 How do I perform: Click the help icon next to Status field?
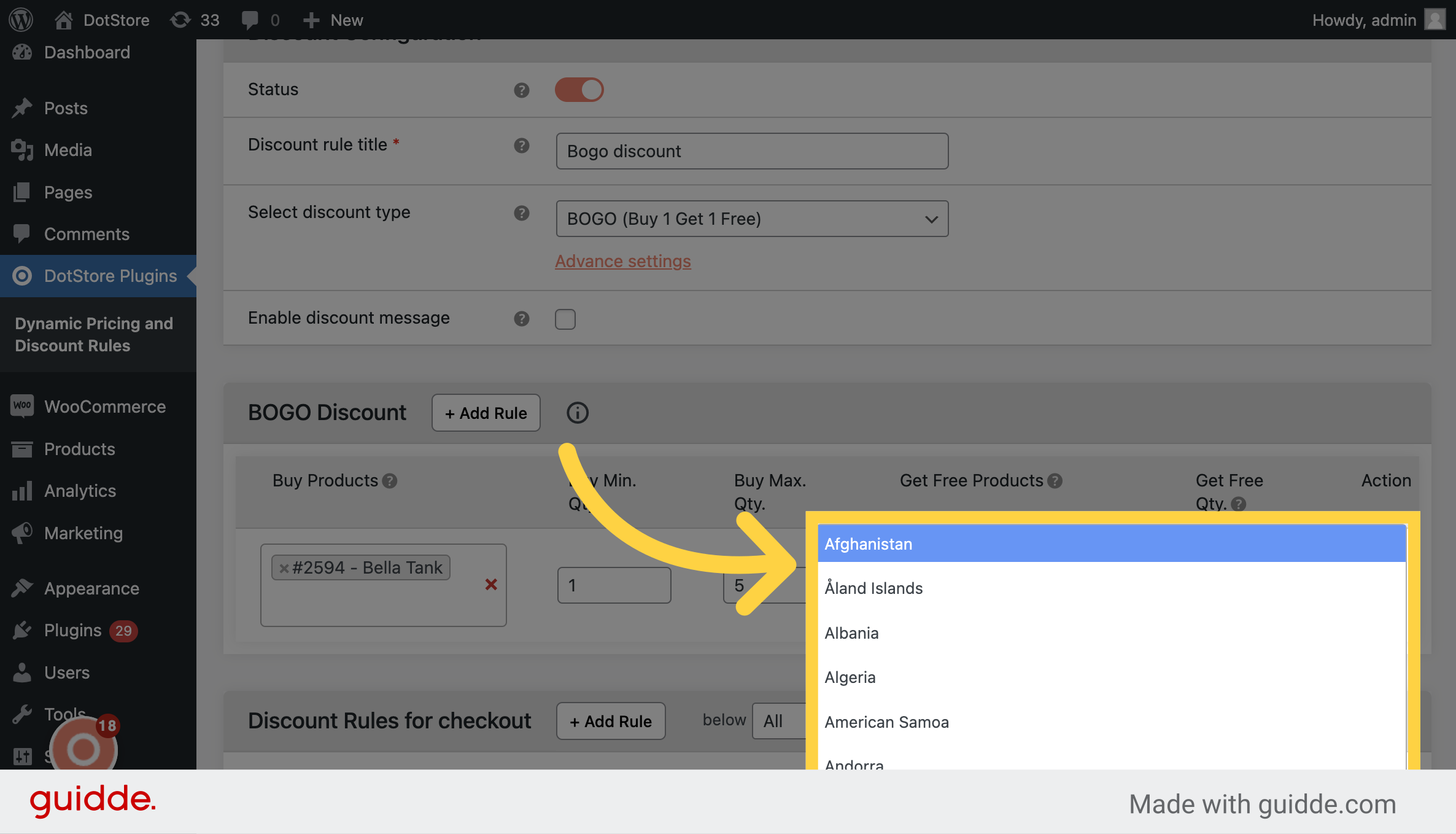click(x=521, y=89)
